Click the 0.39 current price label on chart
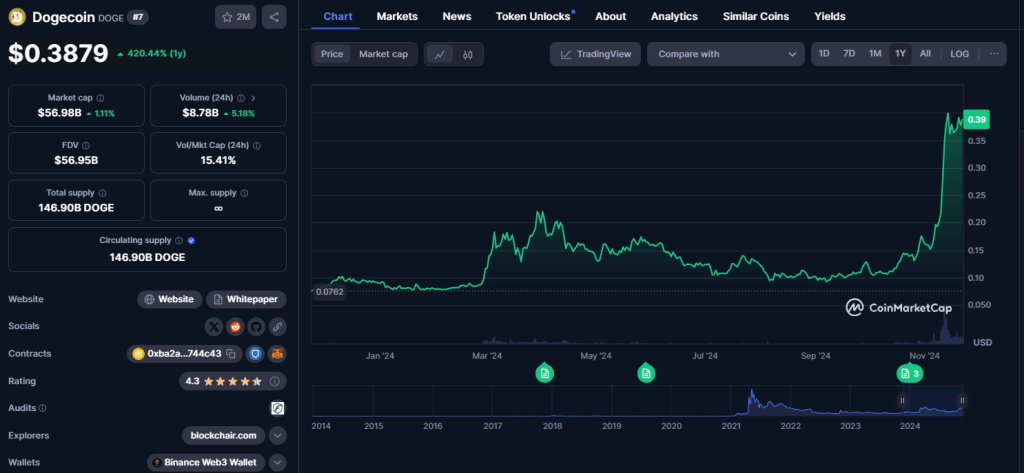This screenshot has width=1024, height=473. [x=977, y=120]
